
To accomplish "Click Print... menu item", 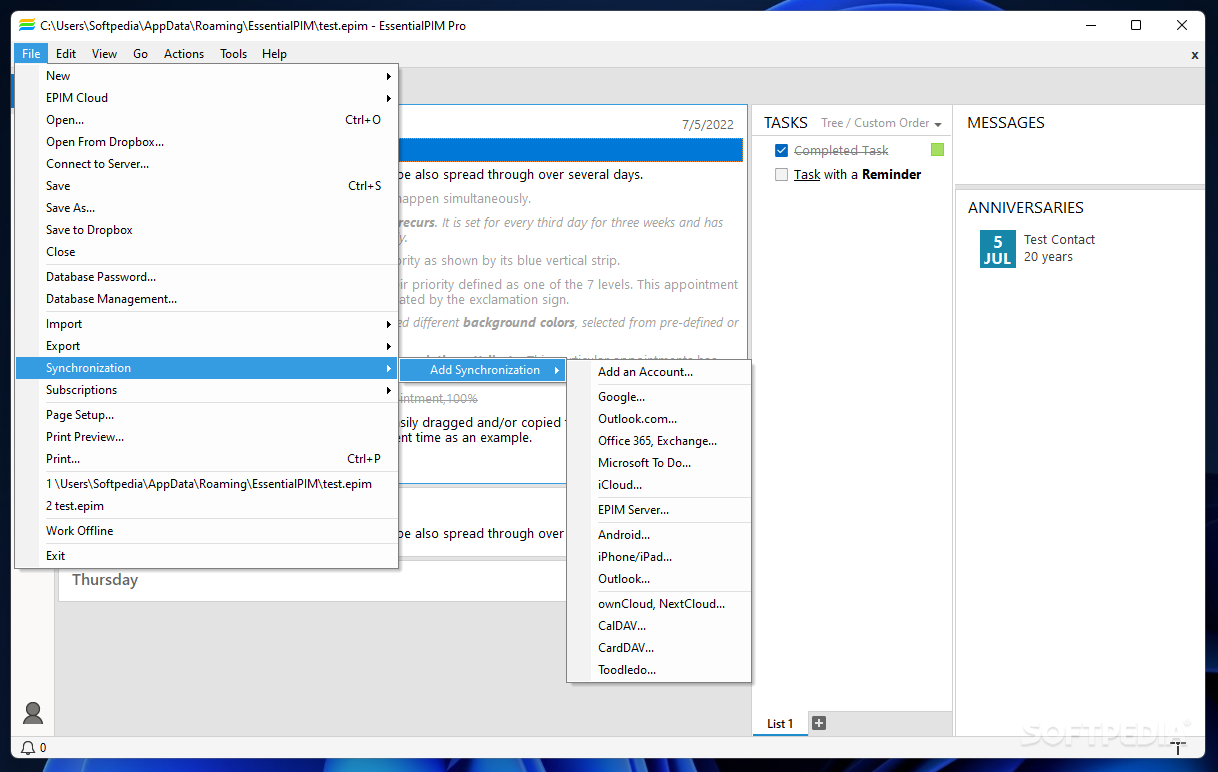I will pyautogui.click(x=207, y=459).
